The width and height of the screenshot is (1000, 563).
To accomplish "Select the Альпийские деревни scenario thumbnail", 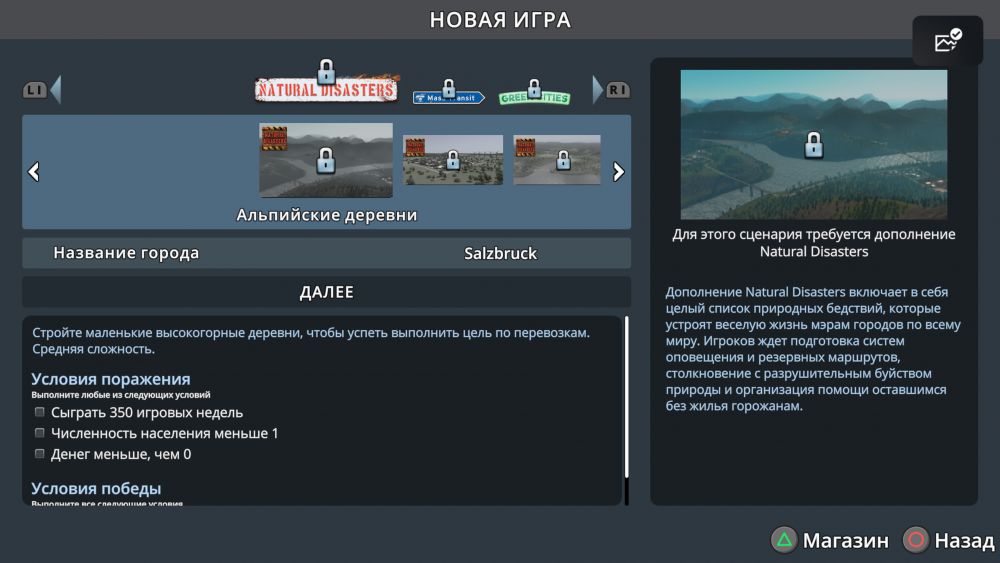I will 326,160.
